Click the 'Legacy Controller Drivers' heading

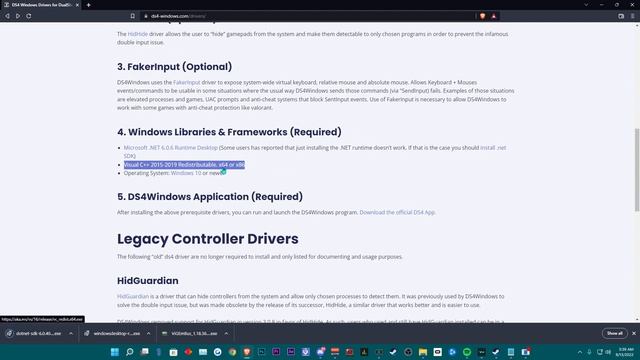(x=208, y=239)
